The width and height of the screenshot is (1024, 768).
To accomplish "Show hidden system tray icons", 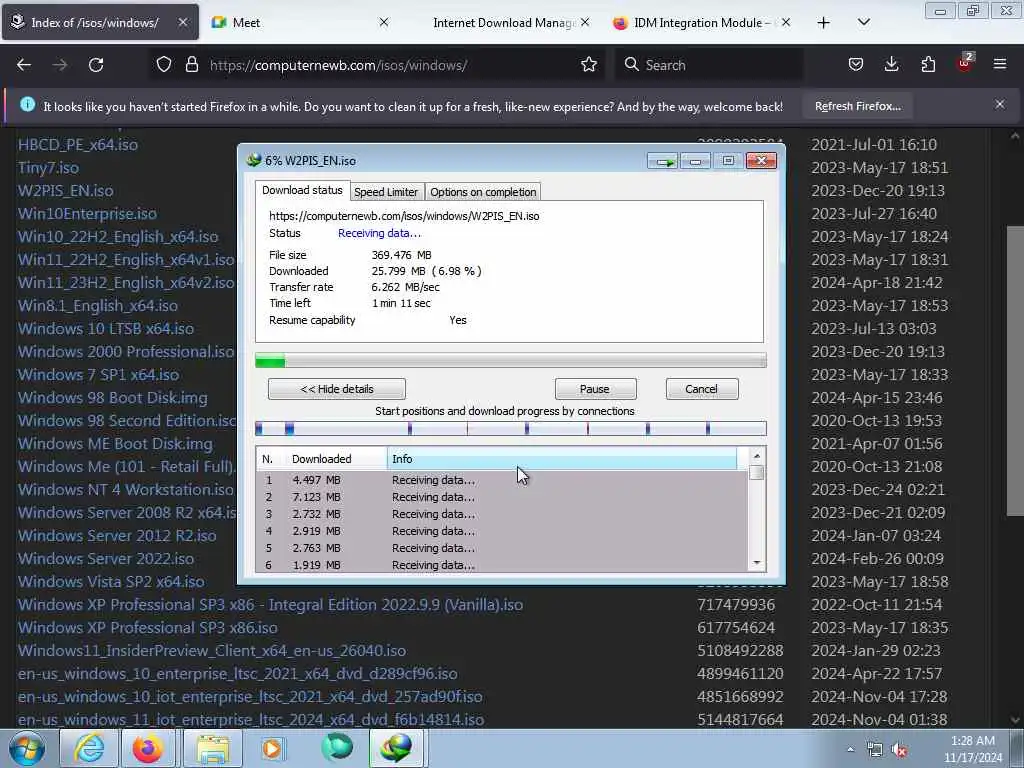I will click(850, 750).
